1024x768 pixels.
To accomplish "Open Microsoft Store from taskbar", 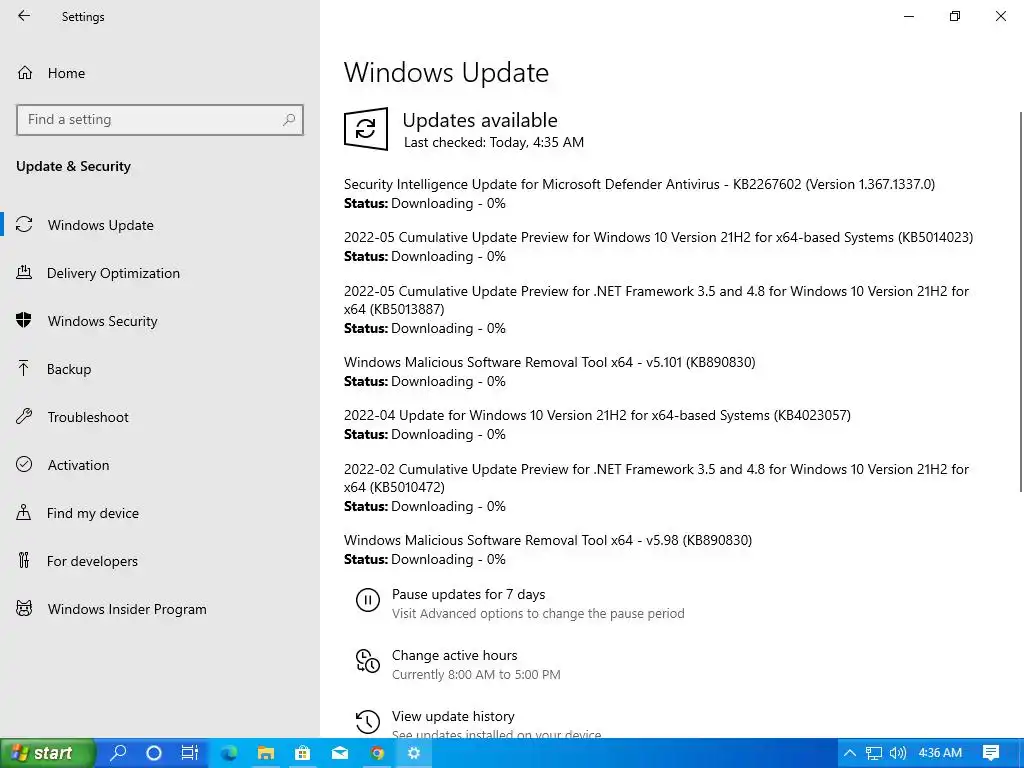I will (x=302, y=753).
